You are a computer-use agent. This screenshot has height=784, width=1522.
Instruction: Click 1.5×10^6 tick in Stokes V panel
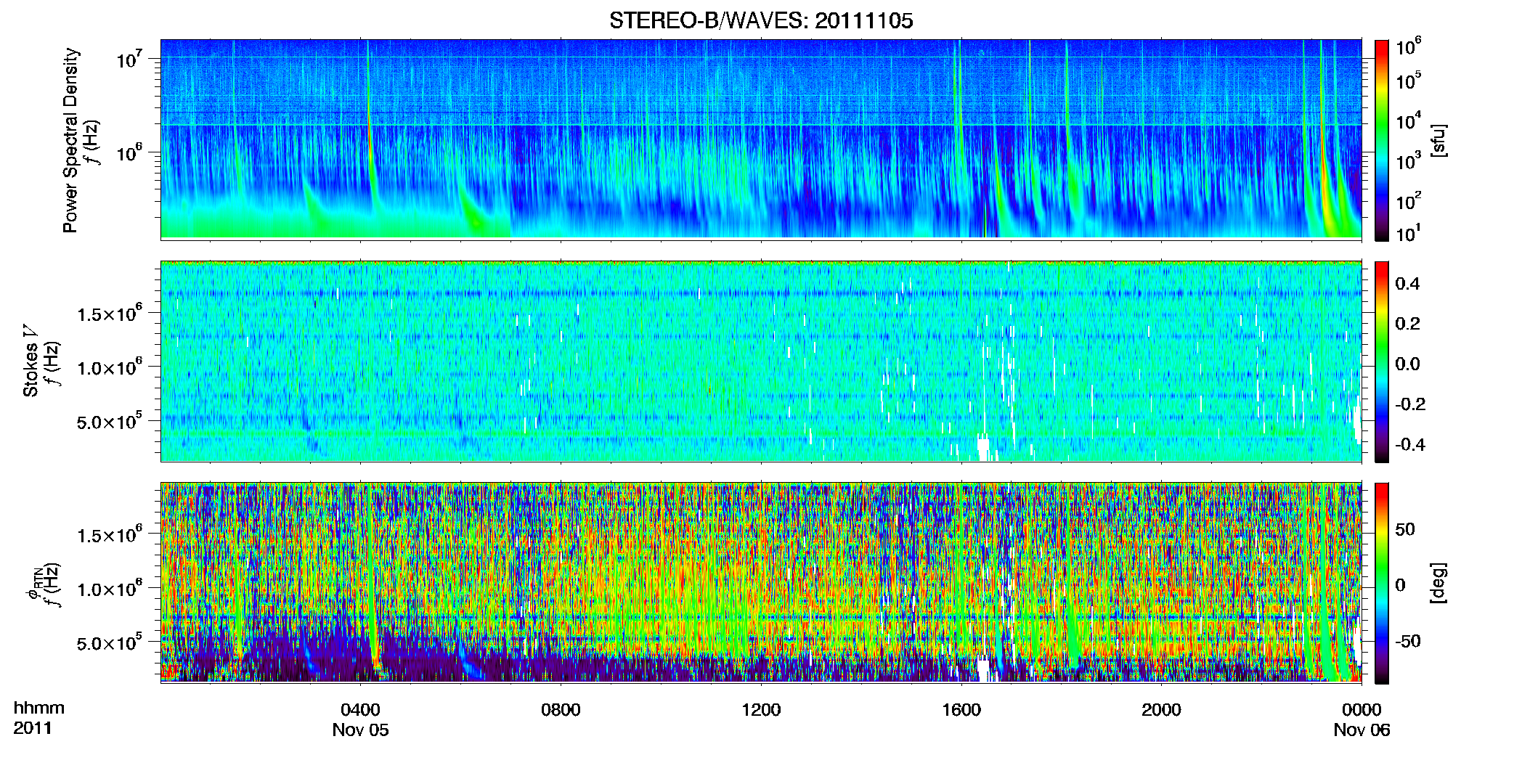110,314
